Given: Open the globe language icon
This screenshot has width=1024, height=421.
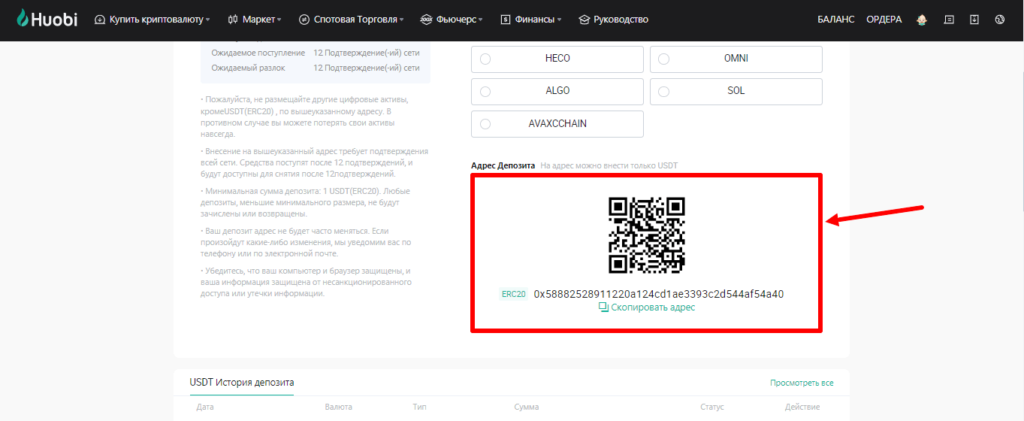Looking at the screenshot, I should point(1000,20).
